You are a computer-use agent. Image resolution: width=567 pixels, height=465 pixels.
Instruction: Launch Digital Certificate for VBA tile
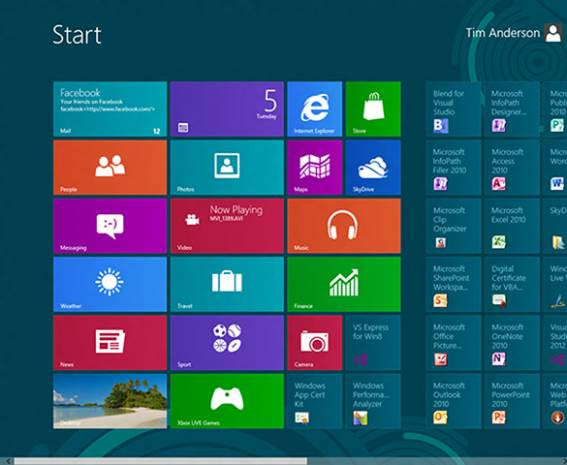tap(512, 284)
